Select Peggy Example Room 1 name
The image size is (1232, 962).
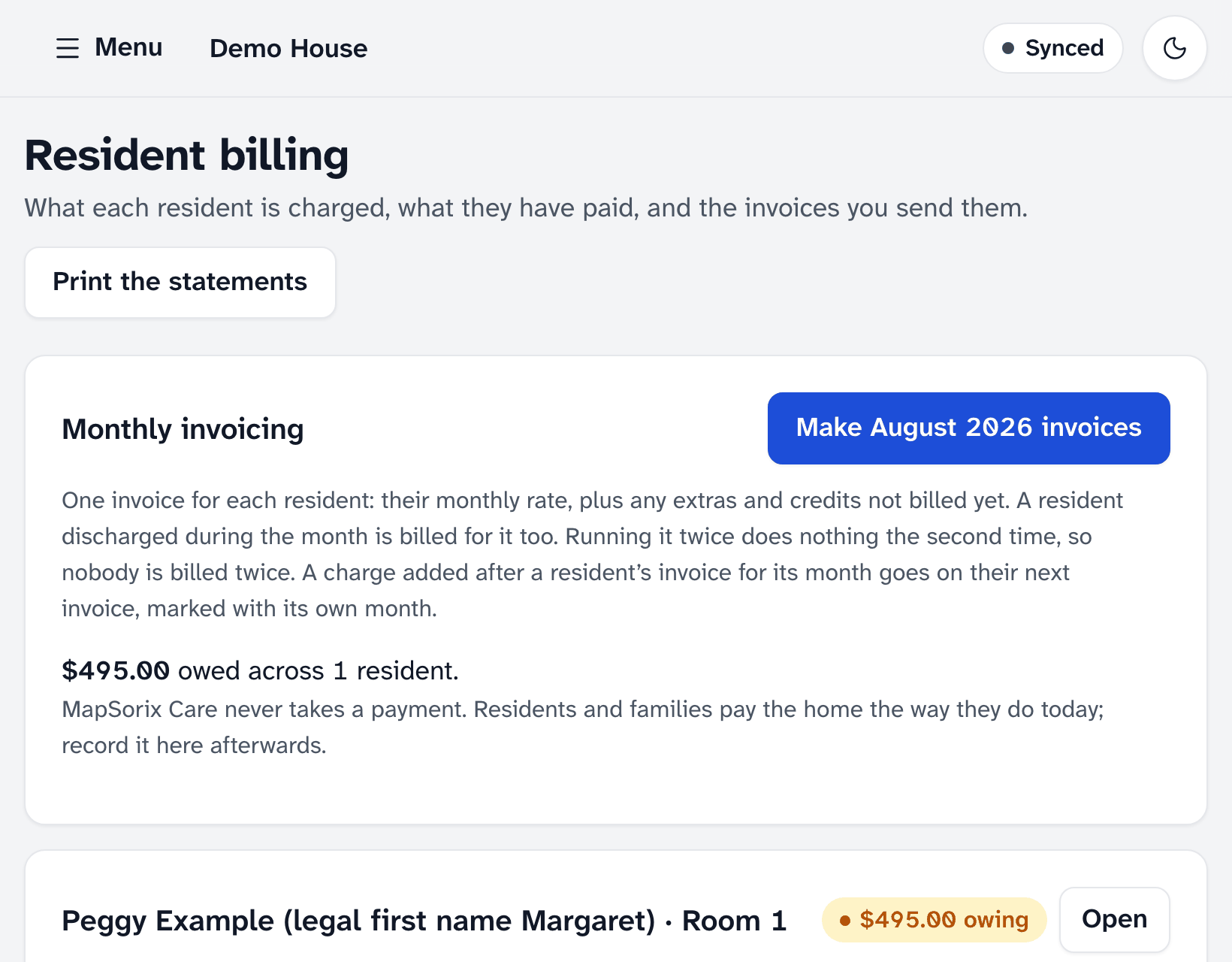point(424,921)
